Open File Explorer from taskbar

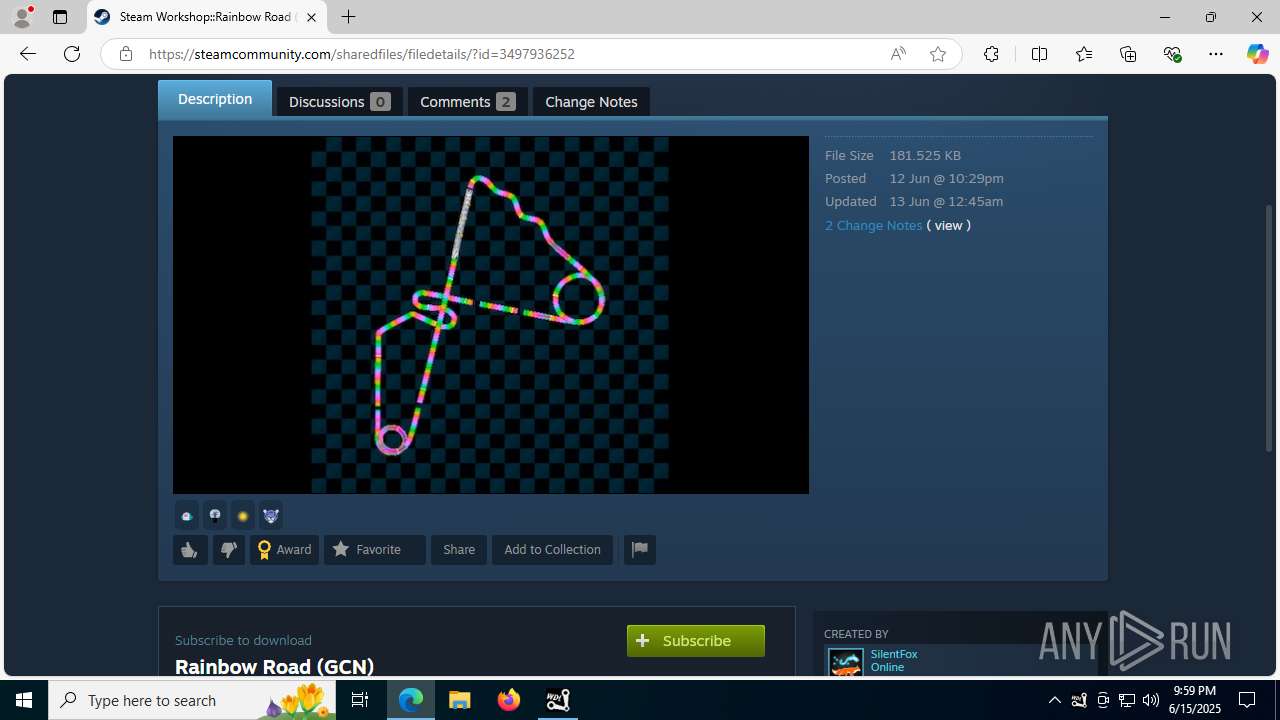(x=460, y=700)
